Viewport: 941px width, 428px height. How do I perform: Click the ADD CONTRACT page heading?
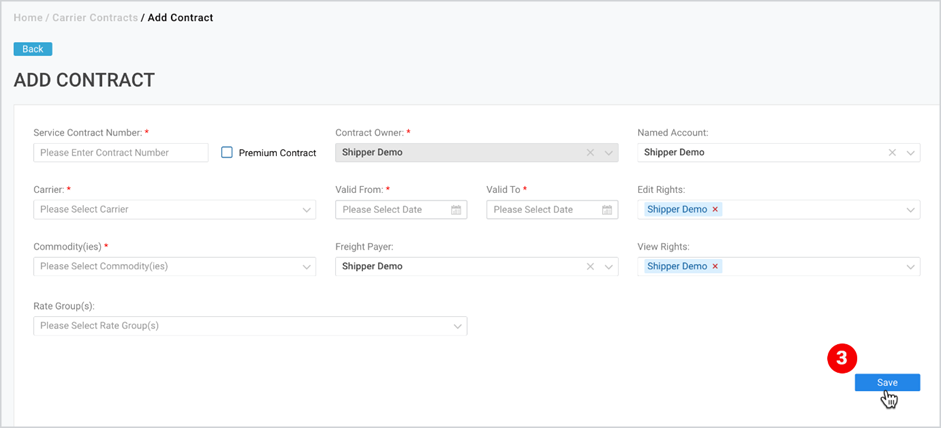pos(84,80)
